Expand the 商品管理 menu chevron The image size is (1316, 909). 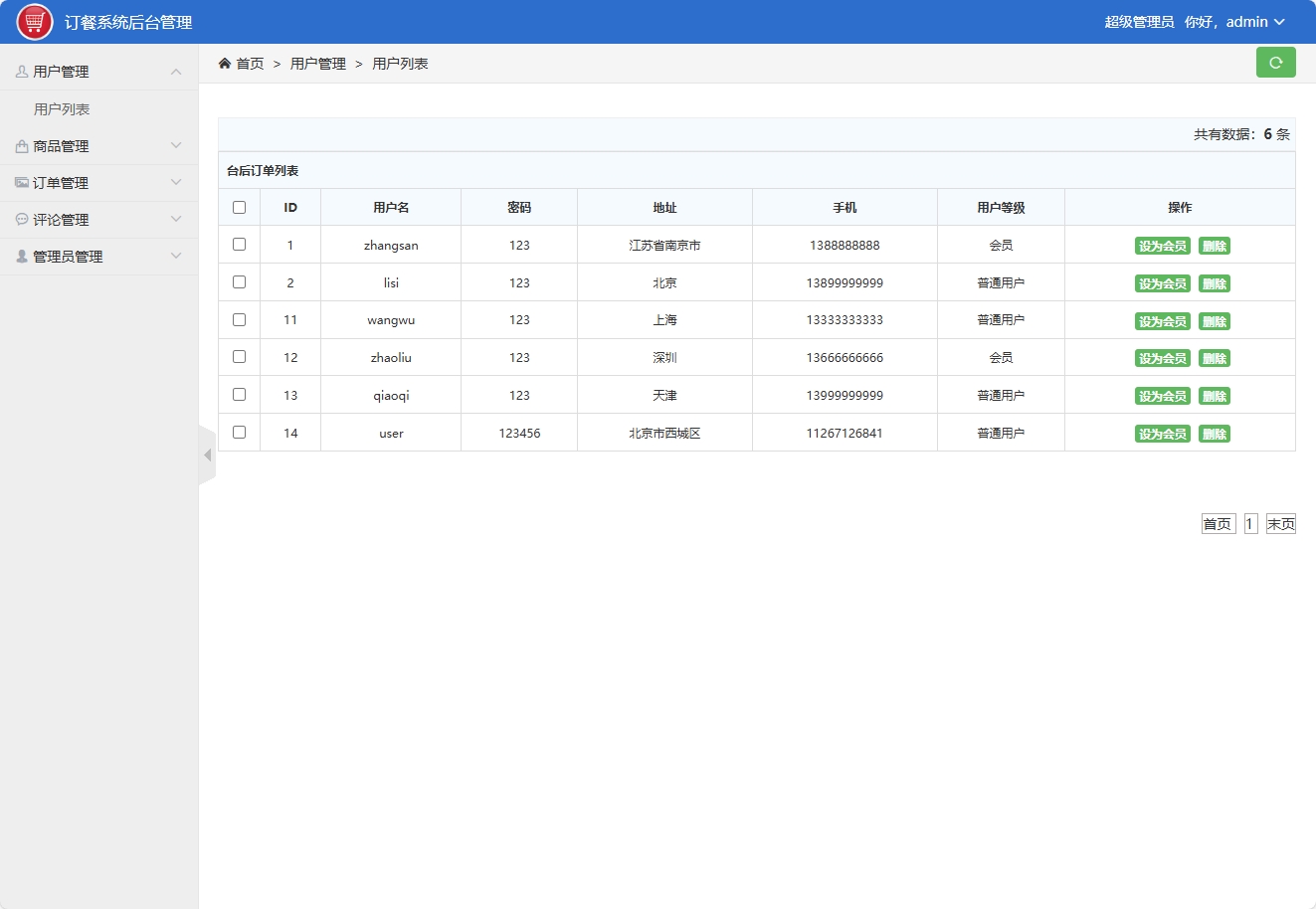click(x=177, y=145)
